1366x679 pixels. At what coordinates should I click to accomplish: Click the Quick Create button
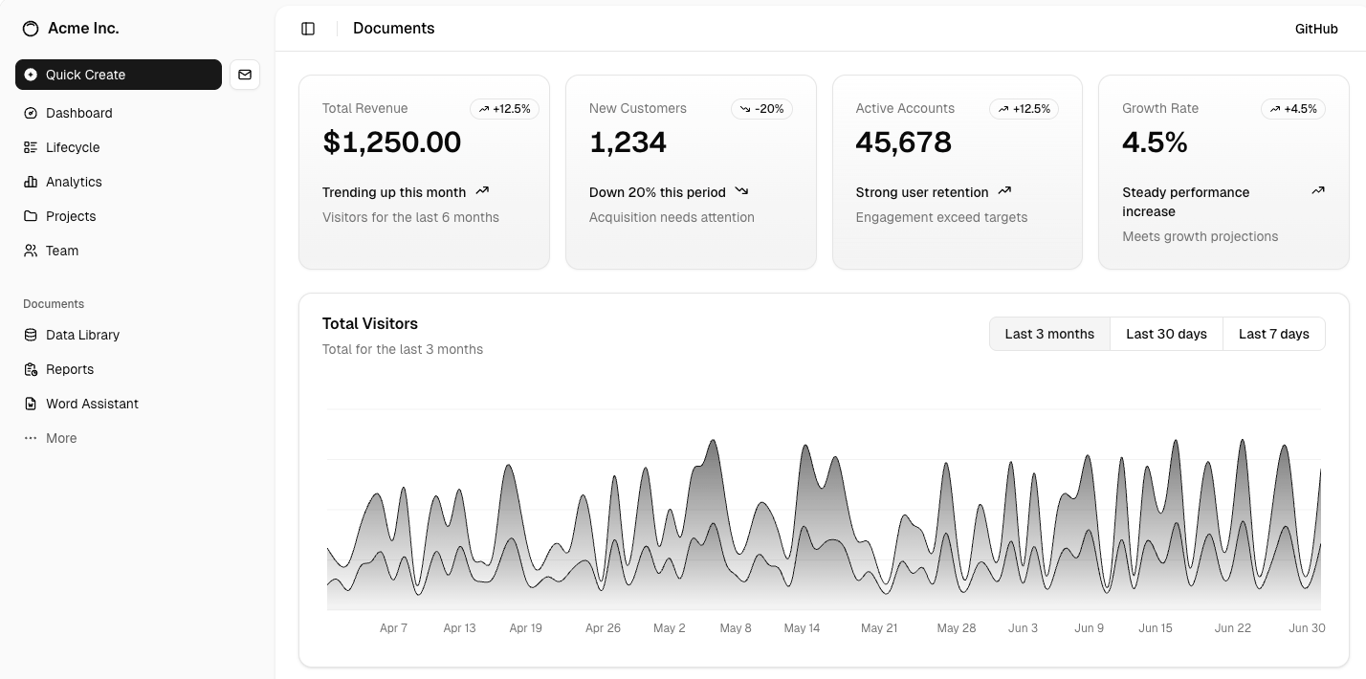(118, 75)
